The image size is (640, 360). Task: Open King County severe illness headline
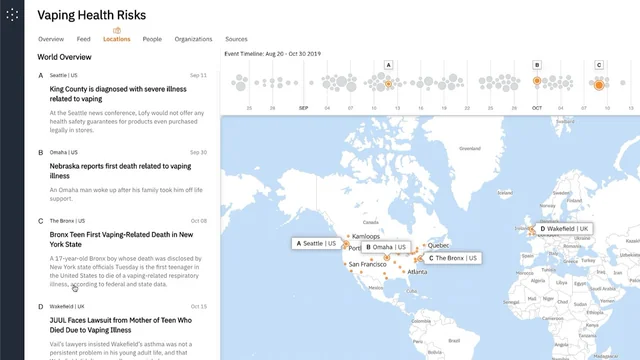(x=118, y=94)
